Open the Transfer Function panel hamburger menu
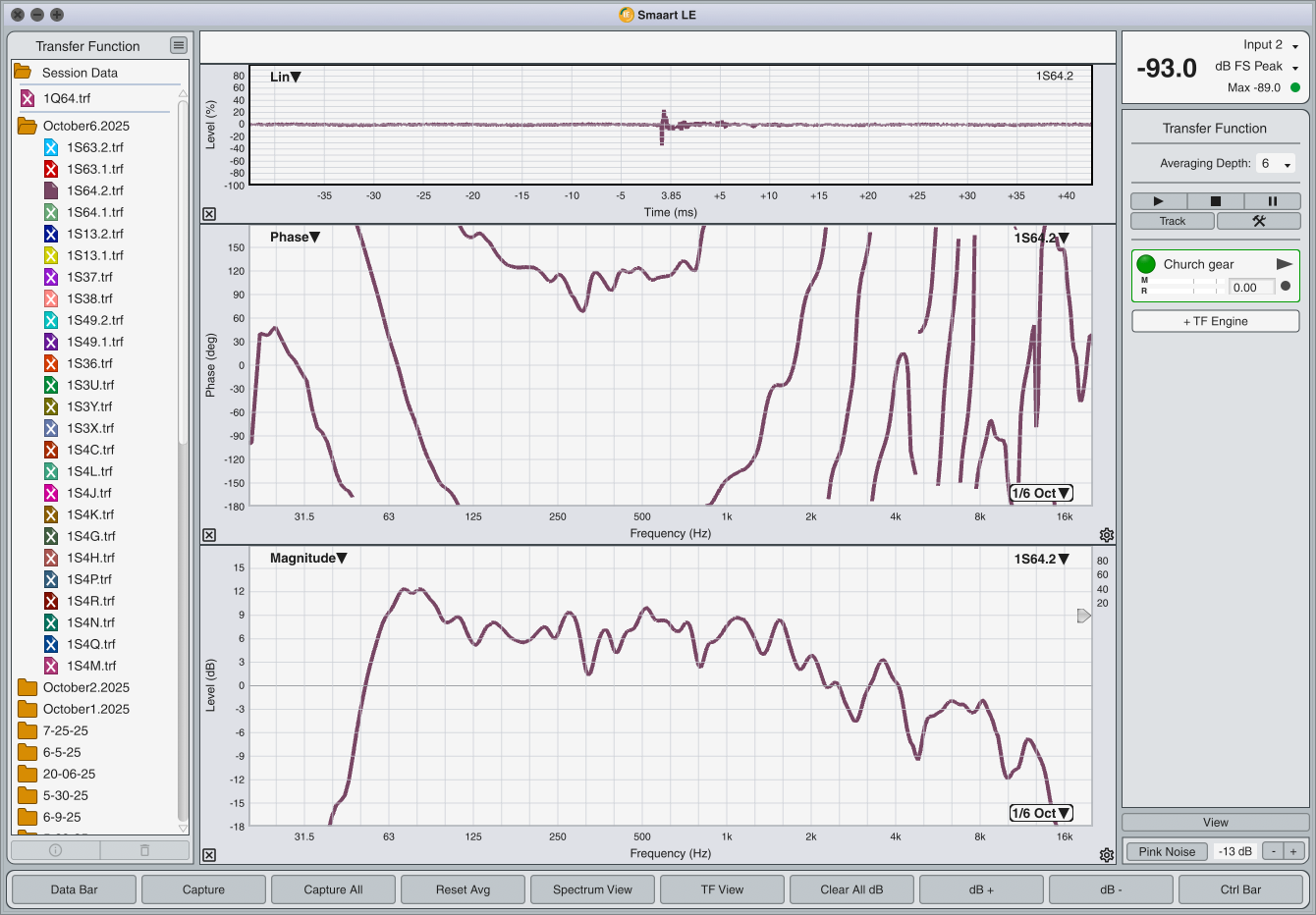The width and height of the screenshot is (1316, 915). (x=178, y=45)
